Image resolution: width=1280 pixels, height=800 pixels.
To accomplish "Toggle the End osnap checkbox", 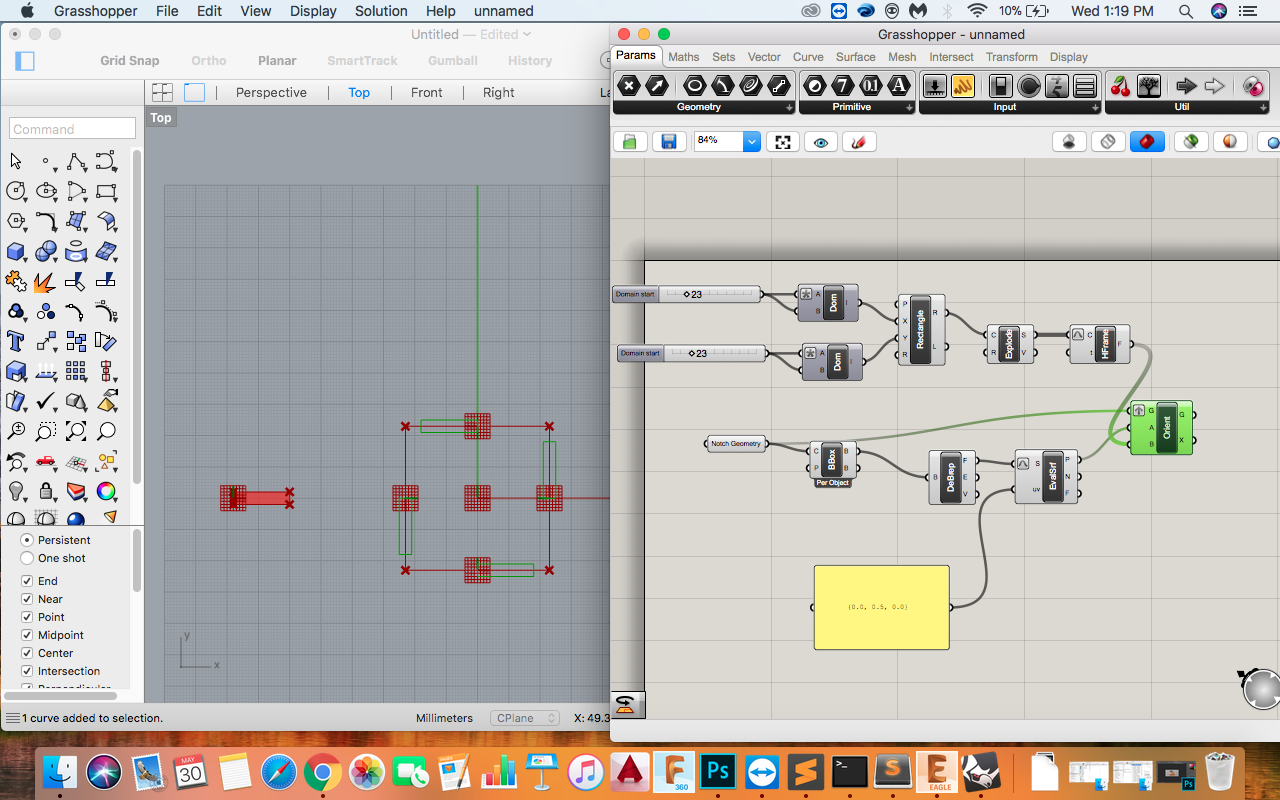I will [x=27, y=581].
